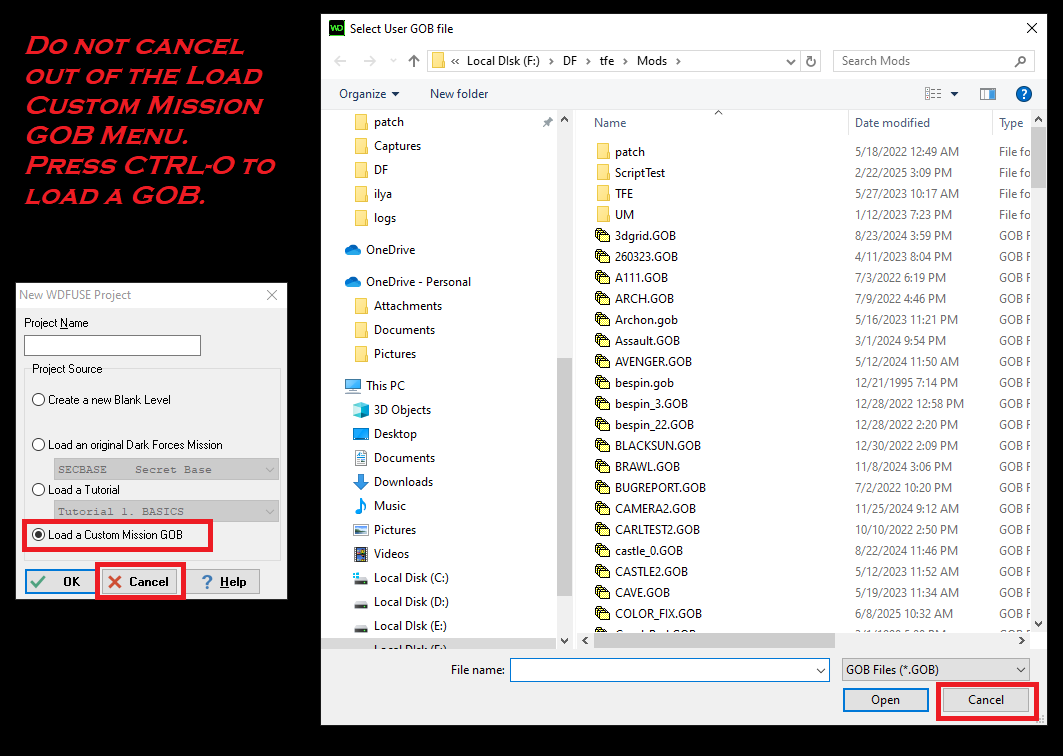The width and height of the screenshot is (1063, 756).
Task: Click the CAVE.GOB file icon
Action: (x=602, y=593)
